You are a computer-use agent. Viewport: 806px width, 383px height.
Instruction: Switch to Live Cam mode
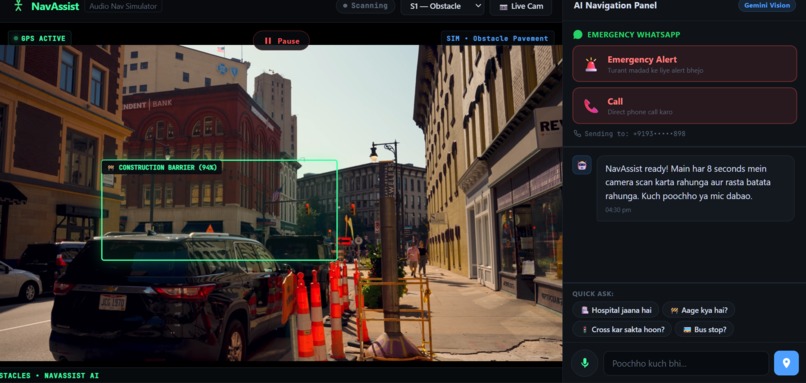(520, 6)
